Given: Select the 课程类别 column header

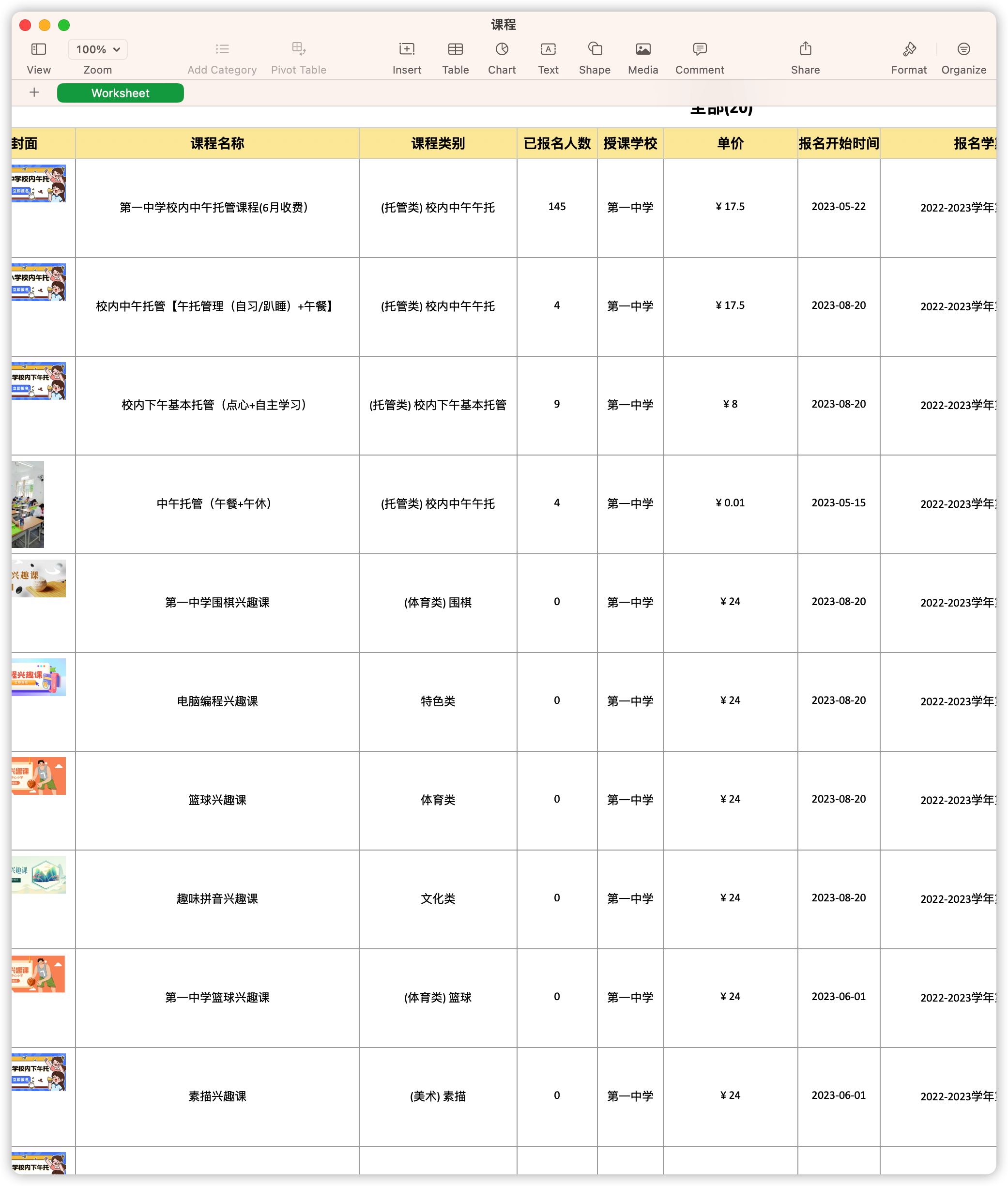Looking at the screenshot, I should pos(438,143).
